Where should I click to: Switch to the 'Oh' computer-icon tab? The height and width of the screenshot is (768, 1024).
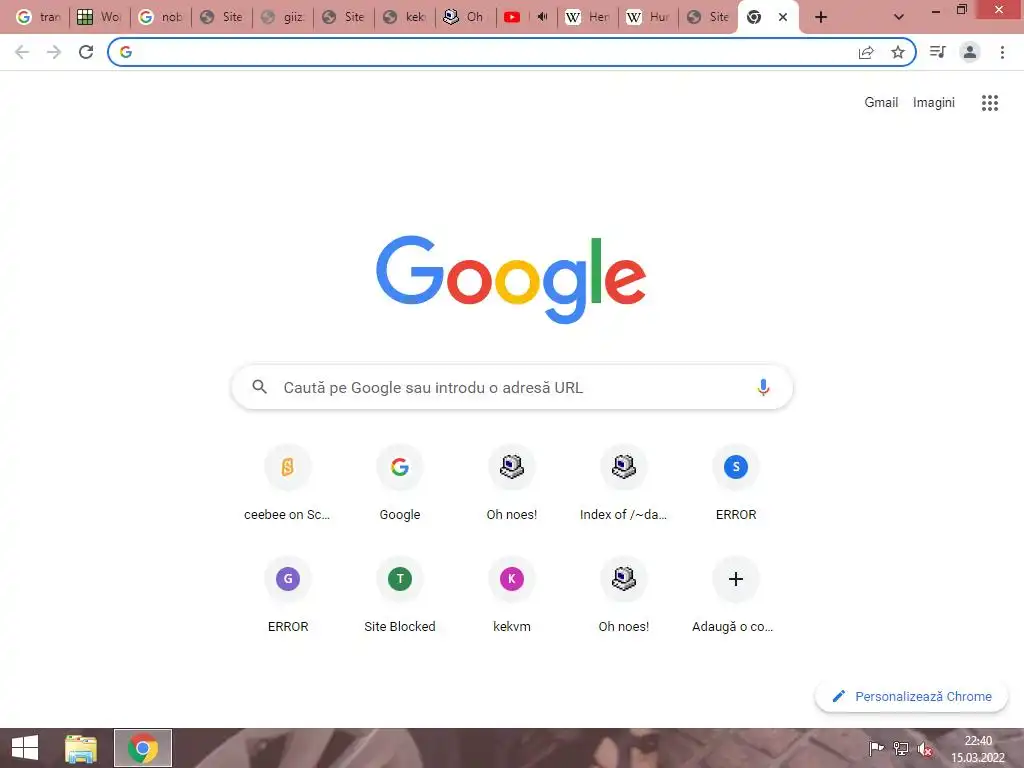pos(465,17)
